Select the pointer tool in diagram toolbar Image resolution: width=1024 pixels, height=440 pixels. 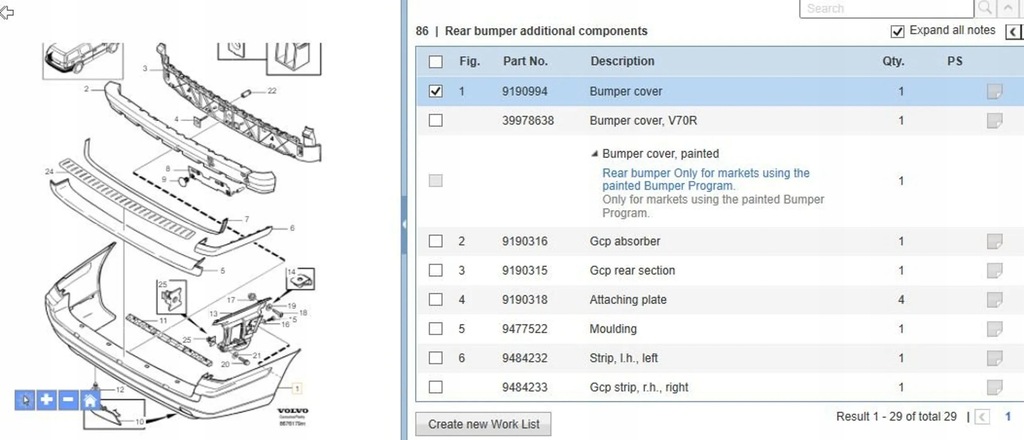(25, 400)
